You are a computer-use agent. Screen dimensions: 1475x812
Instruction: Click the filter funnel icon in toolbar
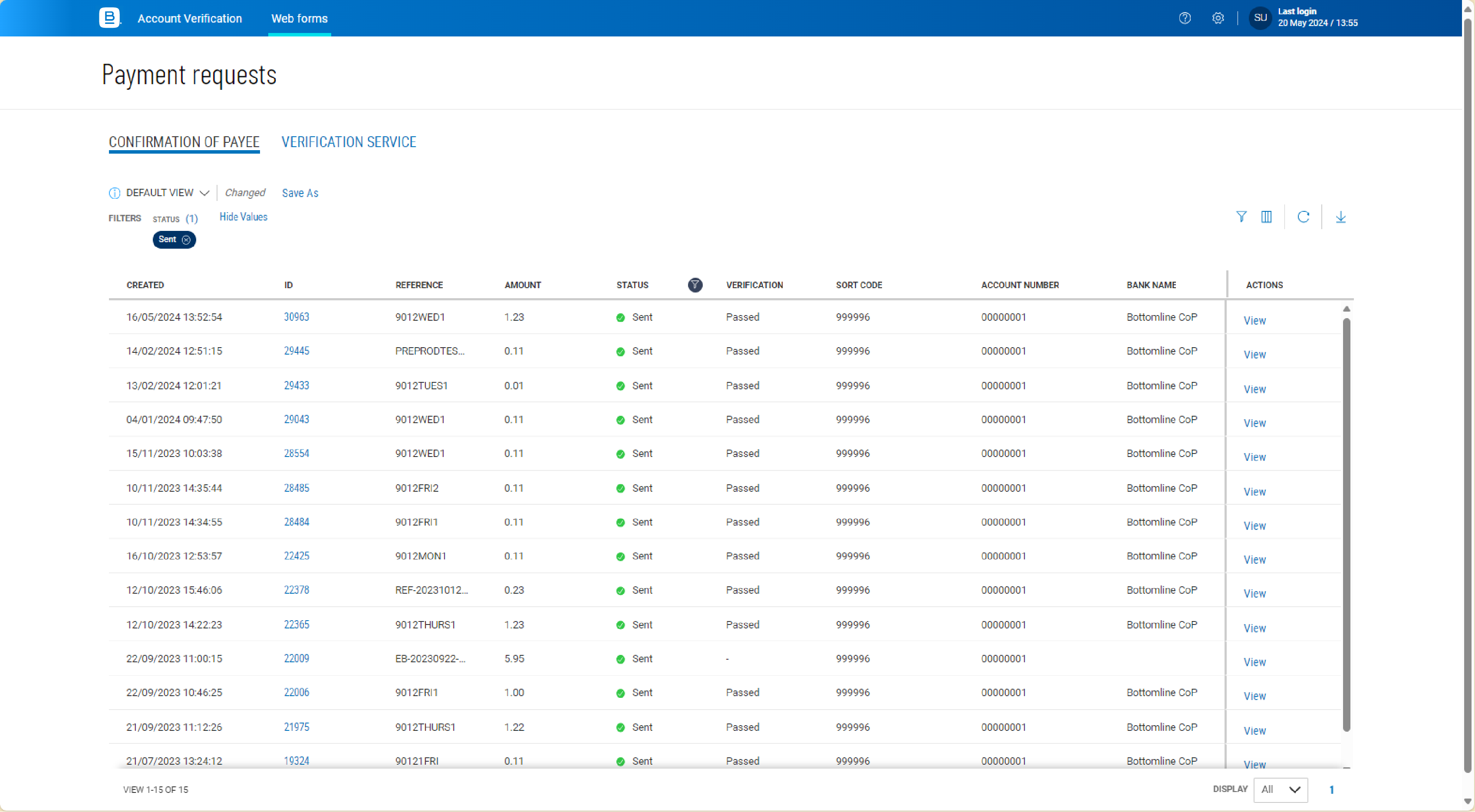pos(1241,217)
